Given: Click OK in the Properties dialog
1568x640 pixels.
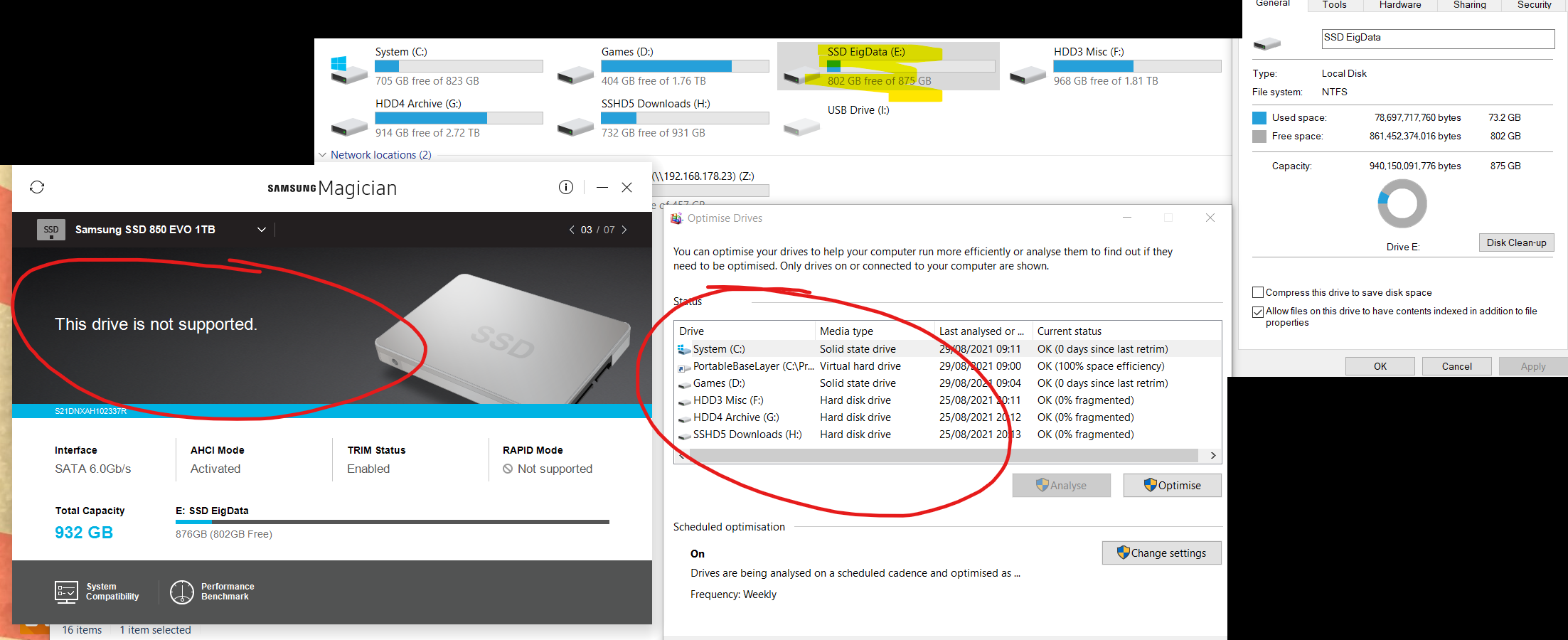Looking at the screenshot, I should pyautogui.click(x=1380, y=366).
